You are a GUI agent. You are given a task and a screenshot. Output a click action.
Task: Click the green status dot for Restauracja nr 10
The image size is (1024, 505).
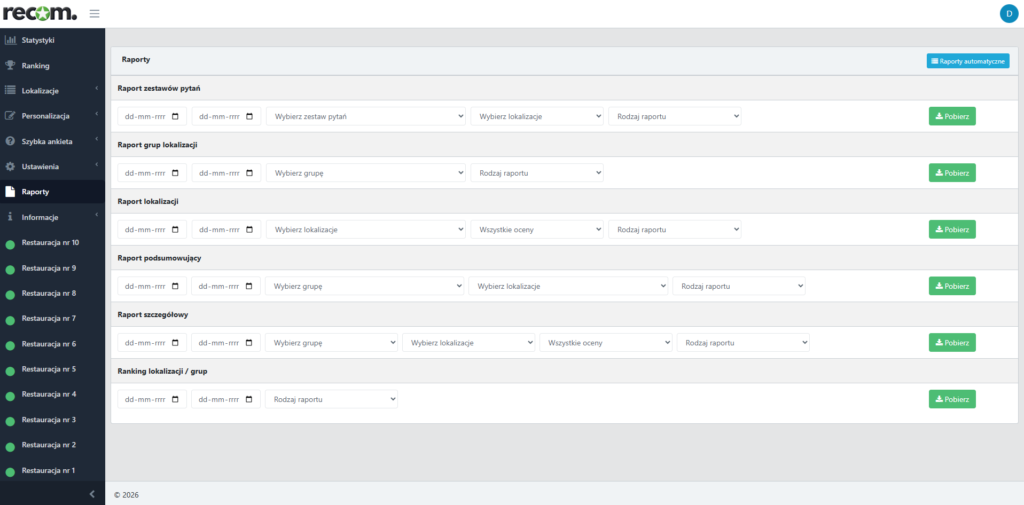point(11,244)
